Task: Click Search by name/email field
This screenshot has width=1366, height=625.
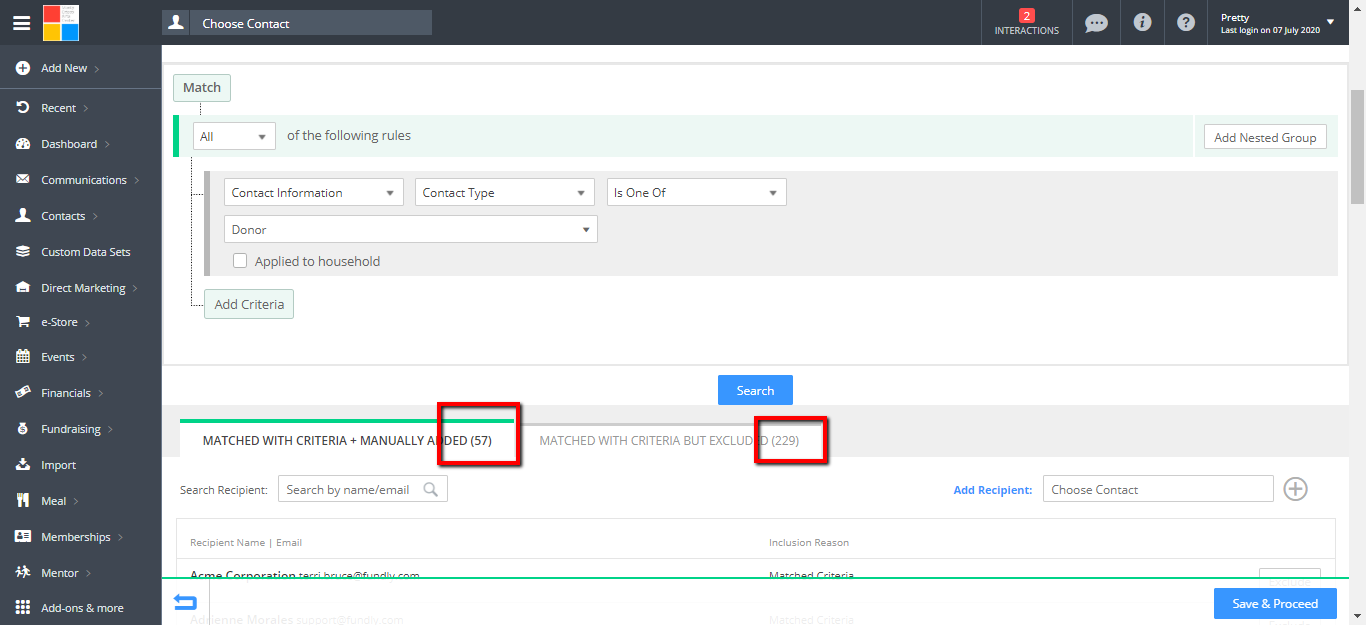Action: tap(363, 489)
